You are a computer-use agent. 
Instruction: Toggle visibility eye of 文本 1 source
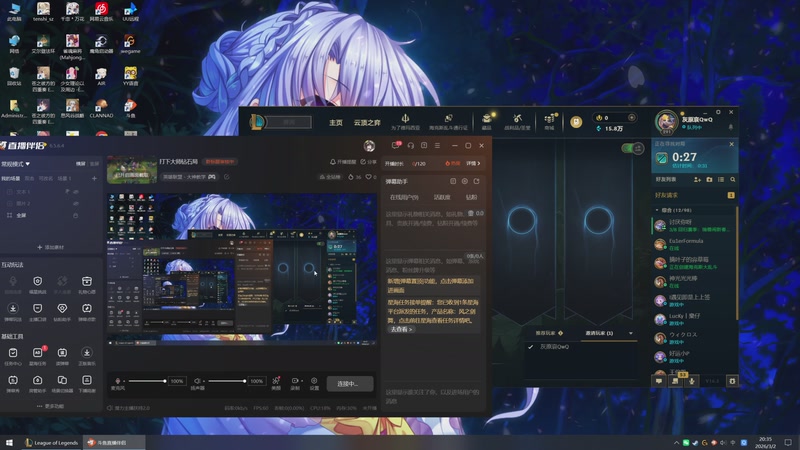click(x=76, y=192)
